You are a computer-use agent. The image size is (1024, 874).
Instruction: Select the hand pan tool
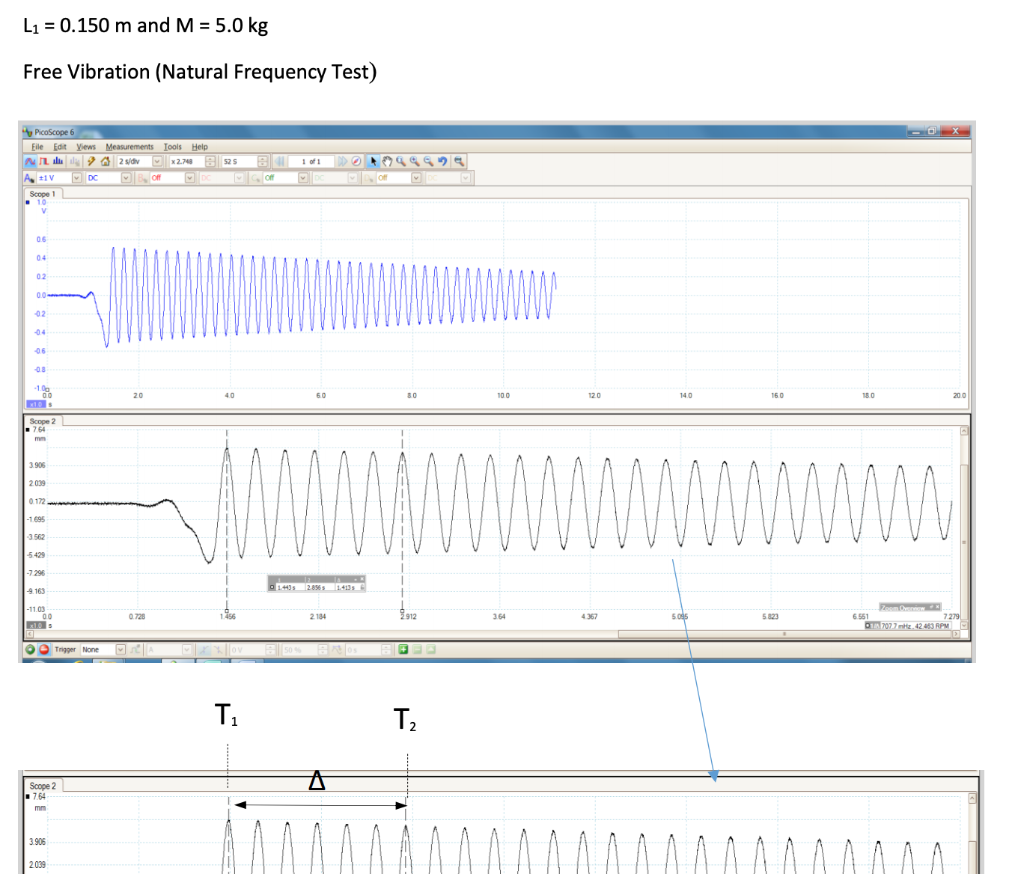click(x=386, y=161)
